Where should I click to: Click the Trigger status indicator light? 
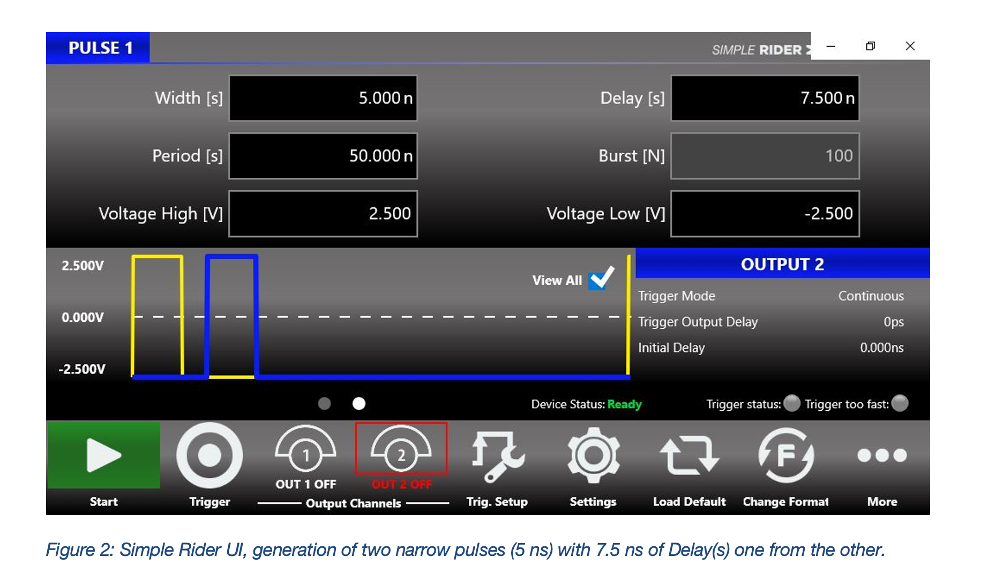(x=792, y=403)
